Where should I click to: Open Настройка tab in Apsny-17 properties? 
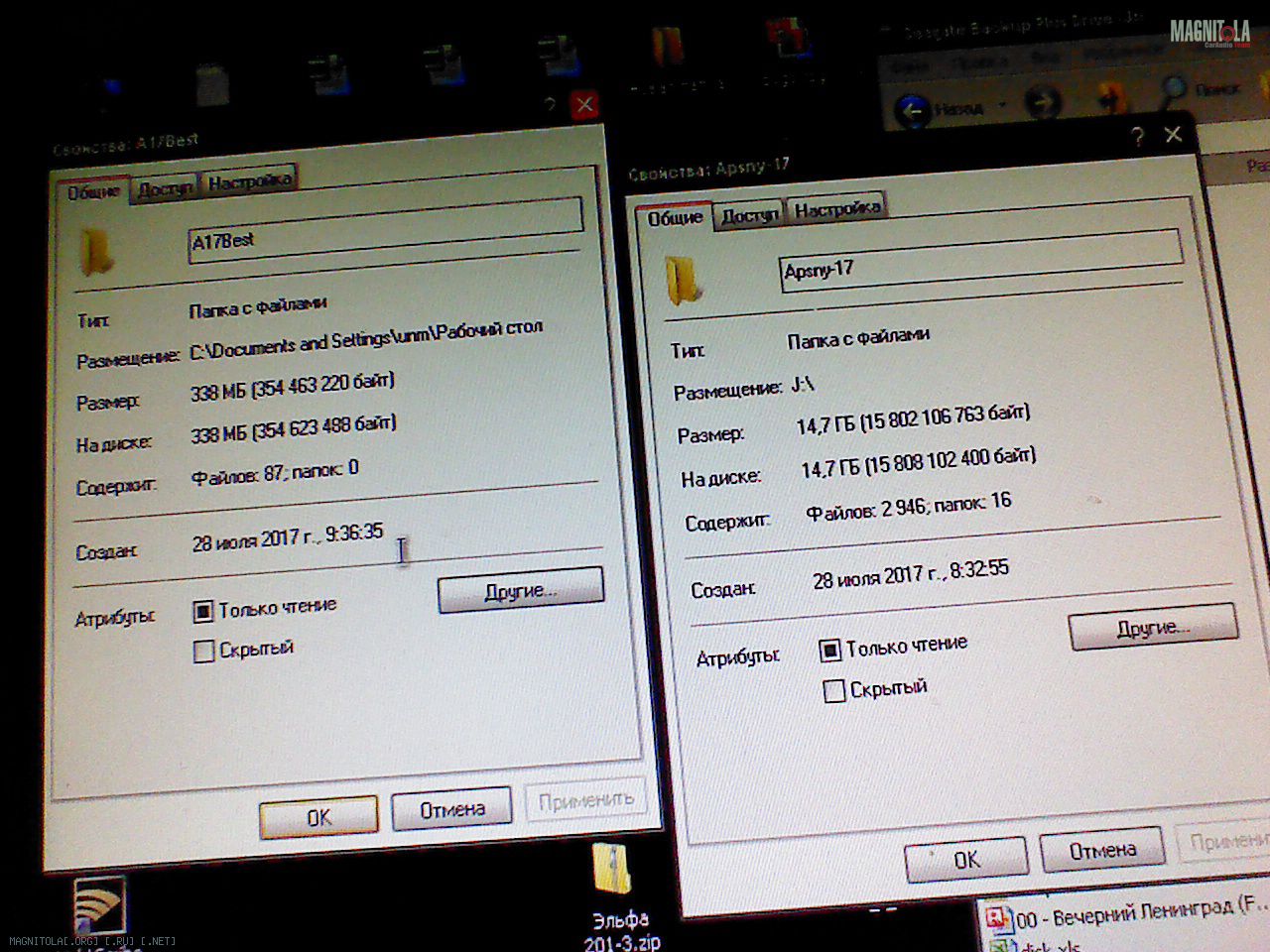point(836,209)
